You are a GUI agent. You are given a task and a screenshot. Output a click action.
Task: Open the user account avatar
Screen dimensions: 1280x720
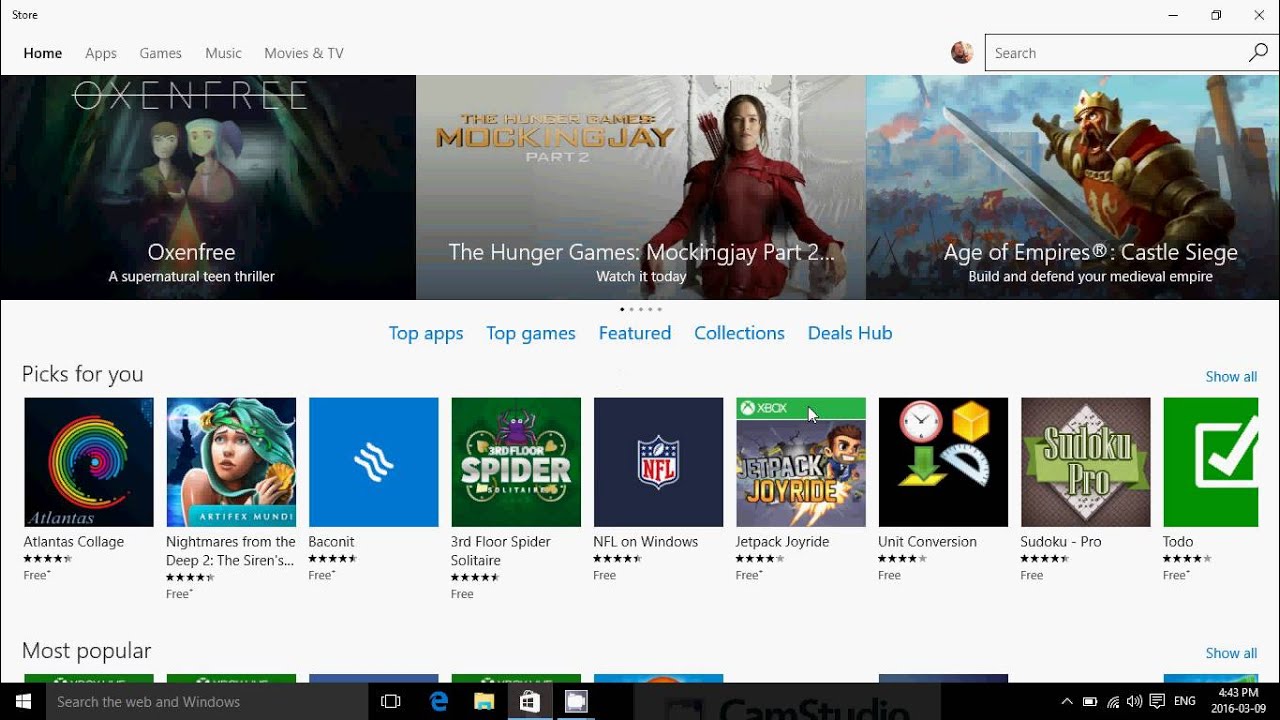coord(962,53)
